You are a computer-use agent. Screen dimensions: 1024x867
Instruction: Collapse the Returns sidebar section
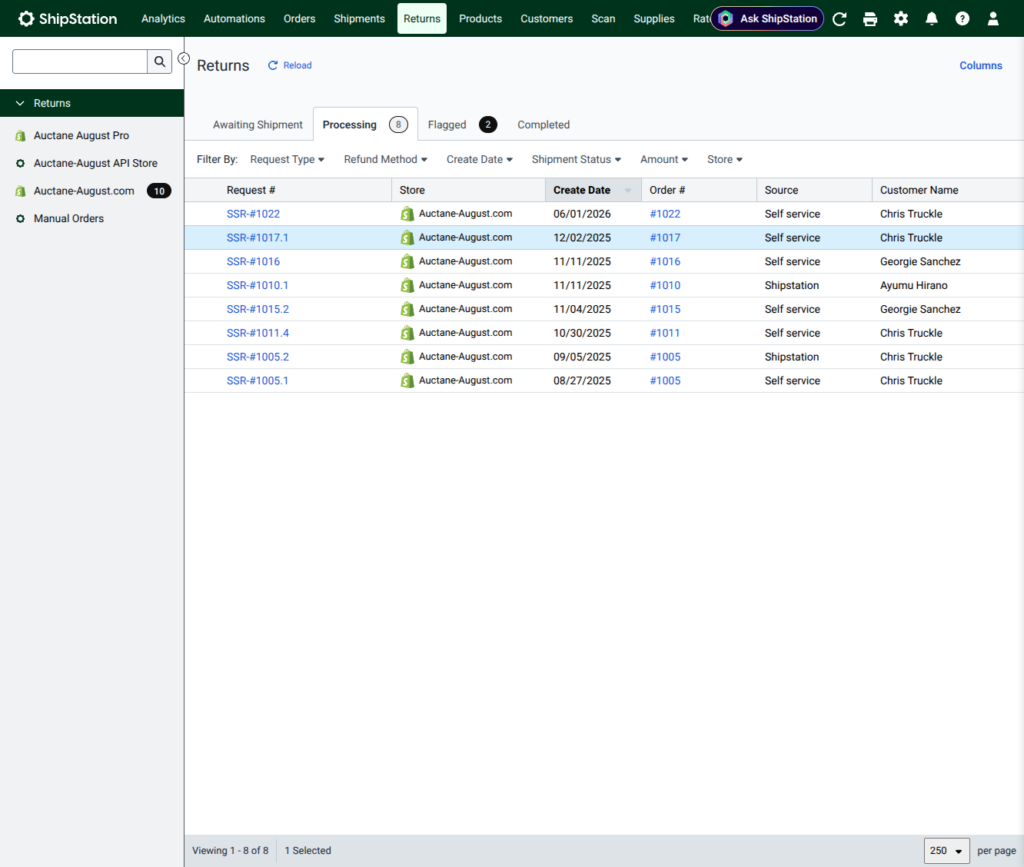click(x=20, y=103)
